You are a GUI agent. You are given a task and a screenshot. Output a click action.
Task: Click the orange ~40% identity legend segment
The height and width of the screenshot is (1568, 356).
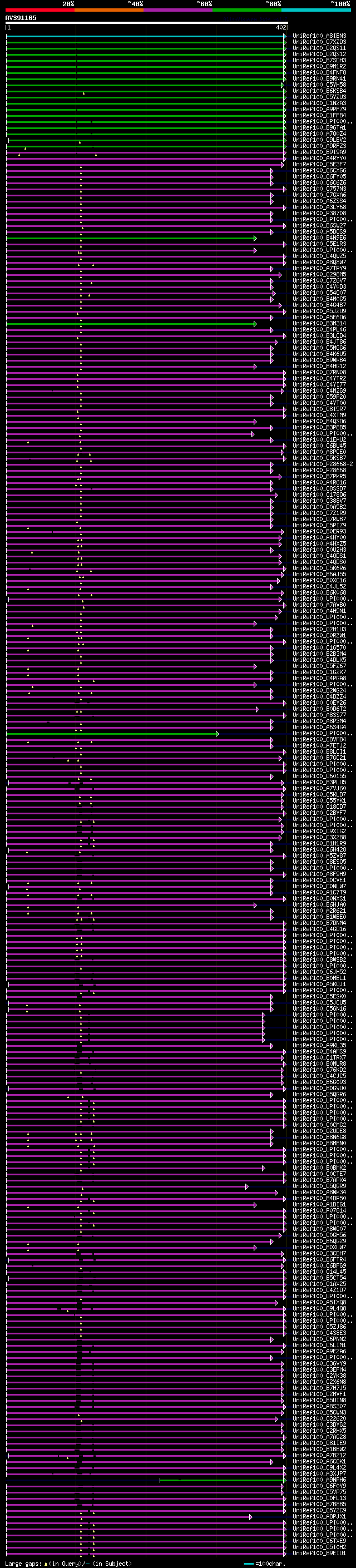tap(109, 10)
